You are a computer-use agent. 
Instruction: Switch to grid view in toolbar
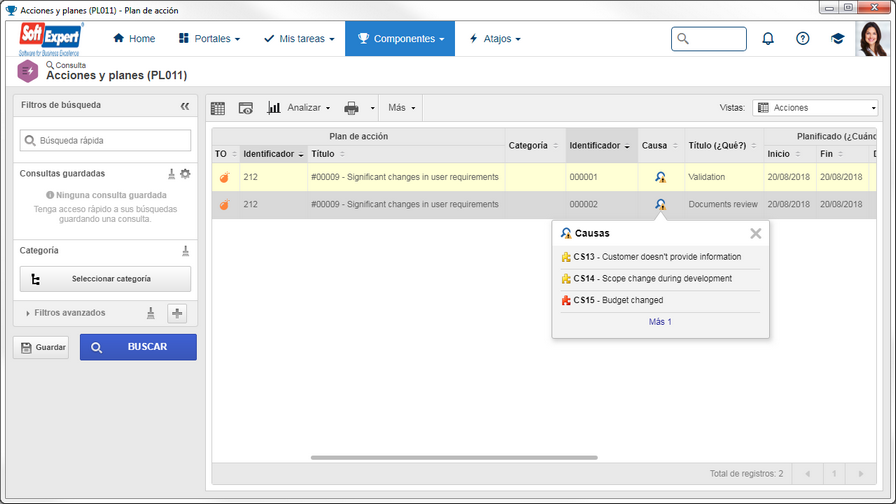(x=218, y=108)
